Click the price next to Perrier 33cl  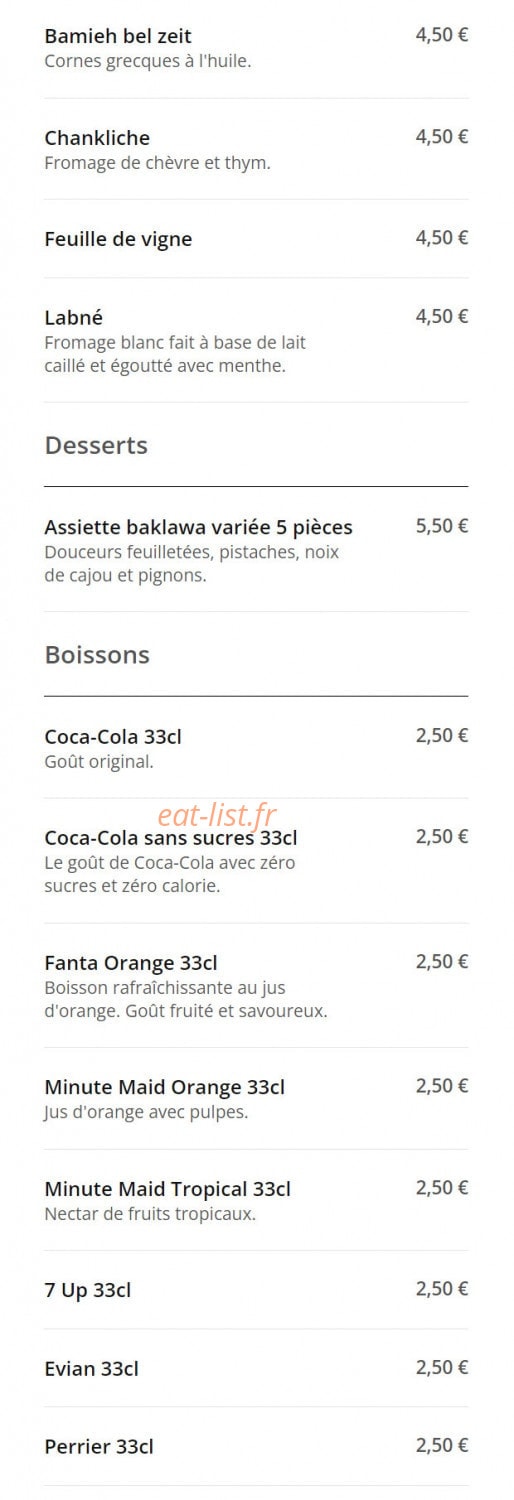(442, 1445)
